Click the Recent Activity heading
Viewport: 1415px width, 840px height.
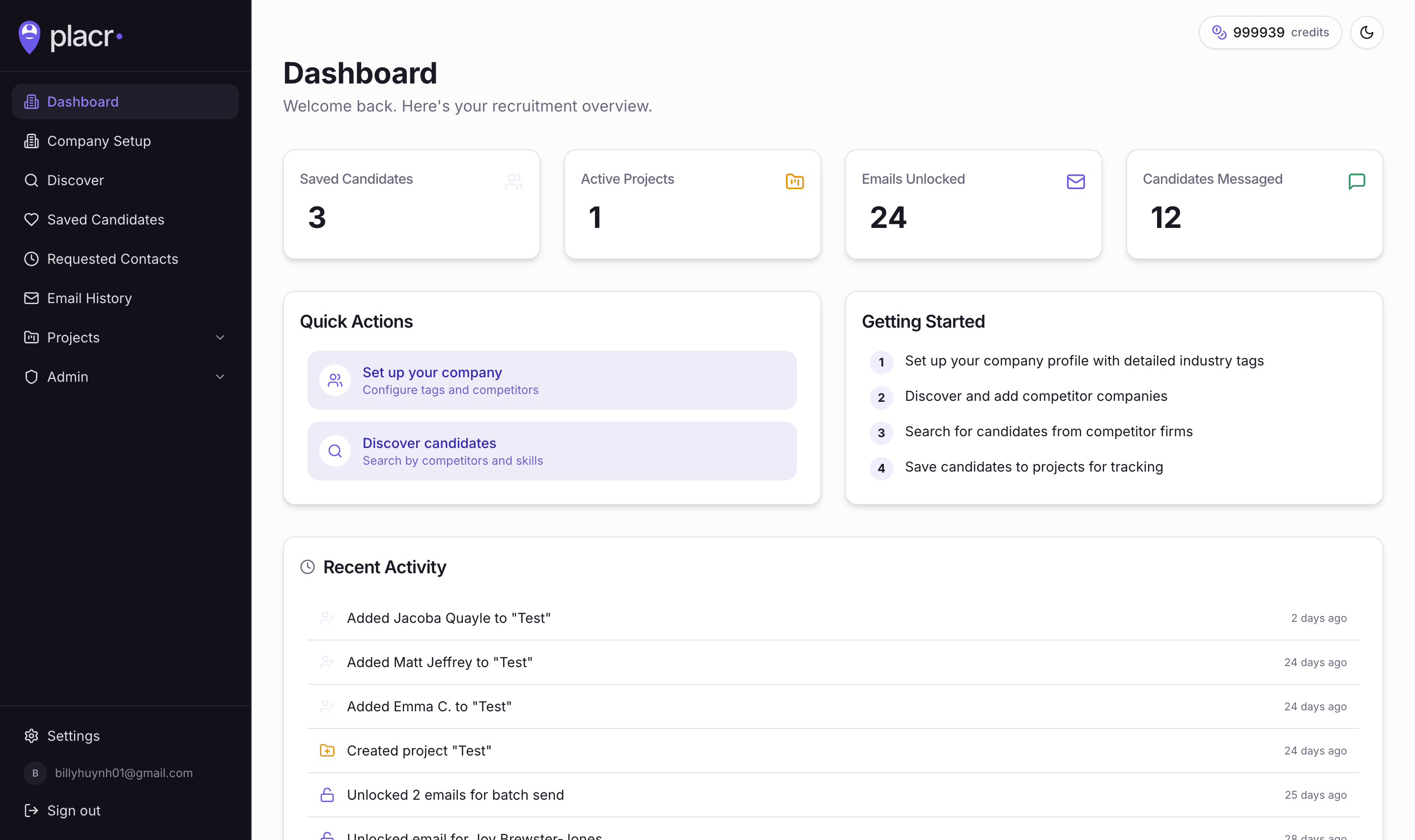click(x=385, y=567)
